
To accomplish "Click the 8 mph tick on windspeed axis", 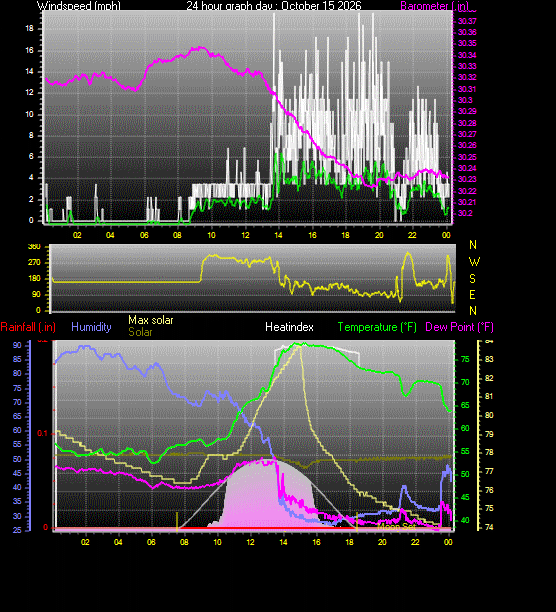I will [31, 135].
